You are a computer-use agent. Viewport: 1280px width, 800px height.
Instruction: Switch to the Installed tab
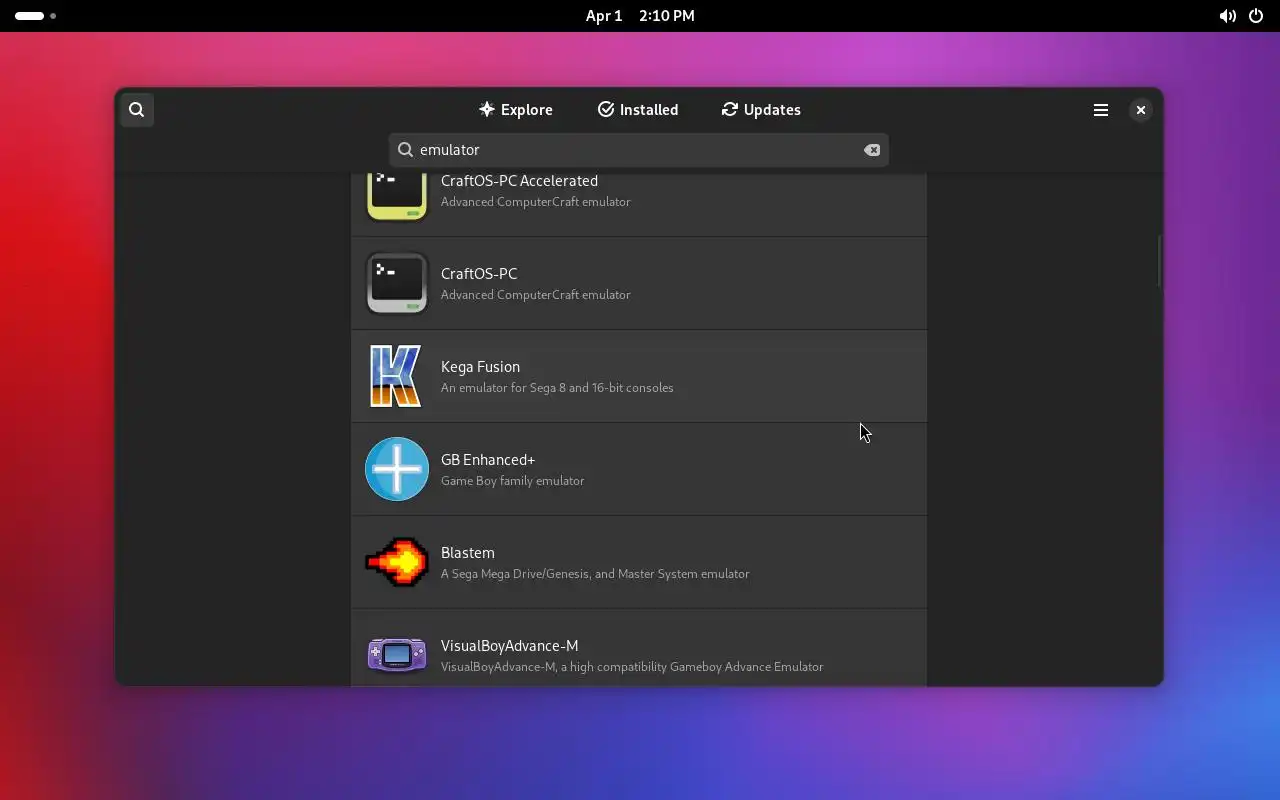[x=638, y=110]
